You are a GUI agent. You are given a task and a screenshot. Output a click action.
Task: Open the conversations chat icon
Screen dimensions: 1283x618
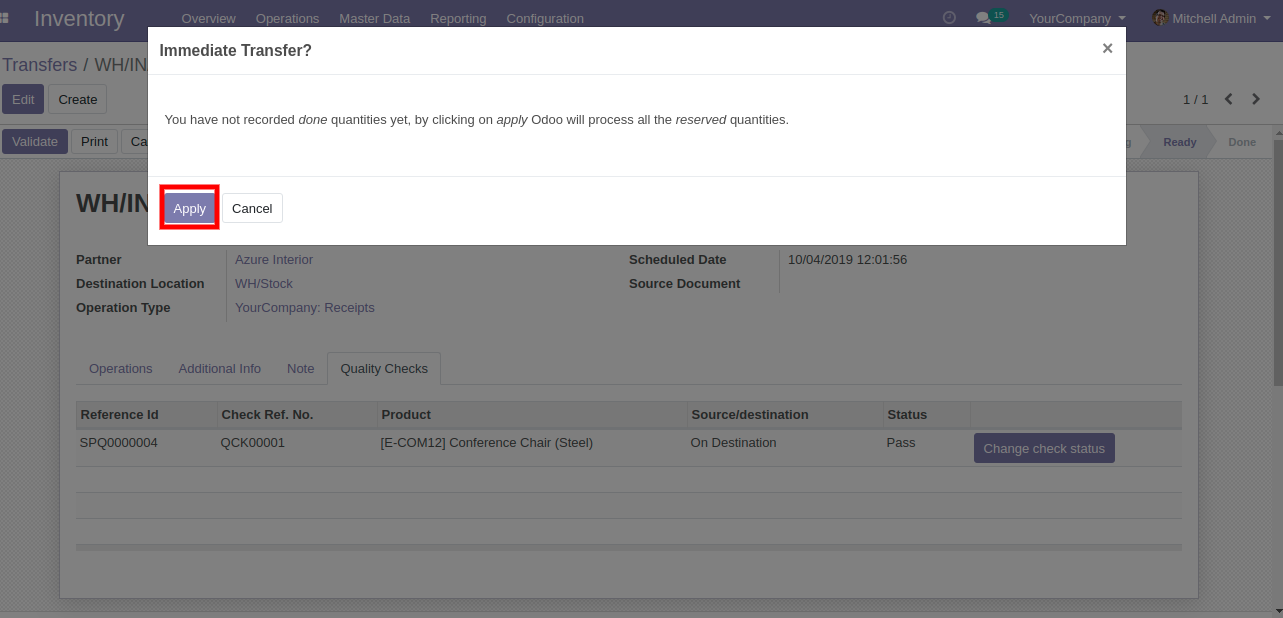983,18
